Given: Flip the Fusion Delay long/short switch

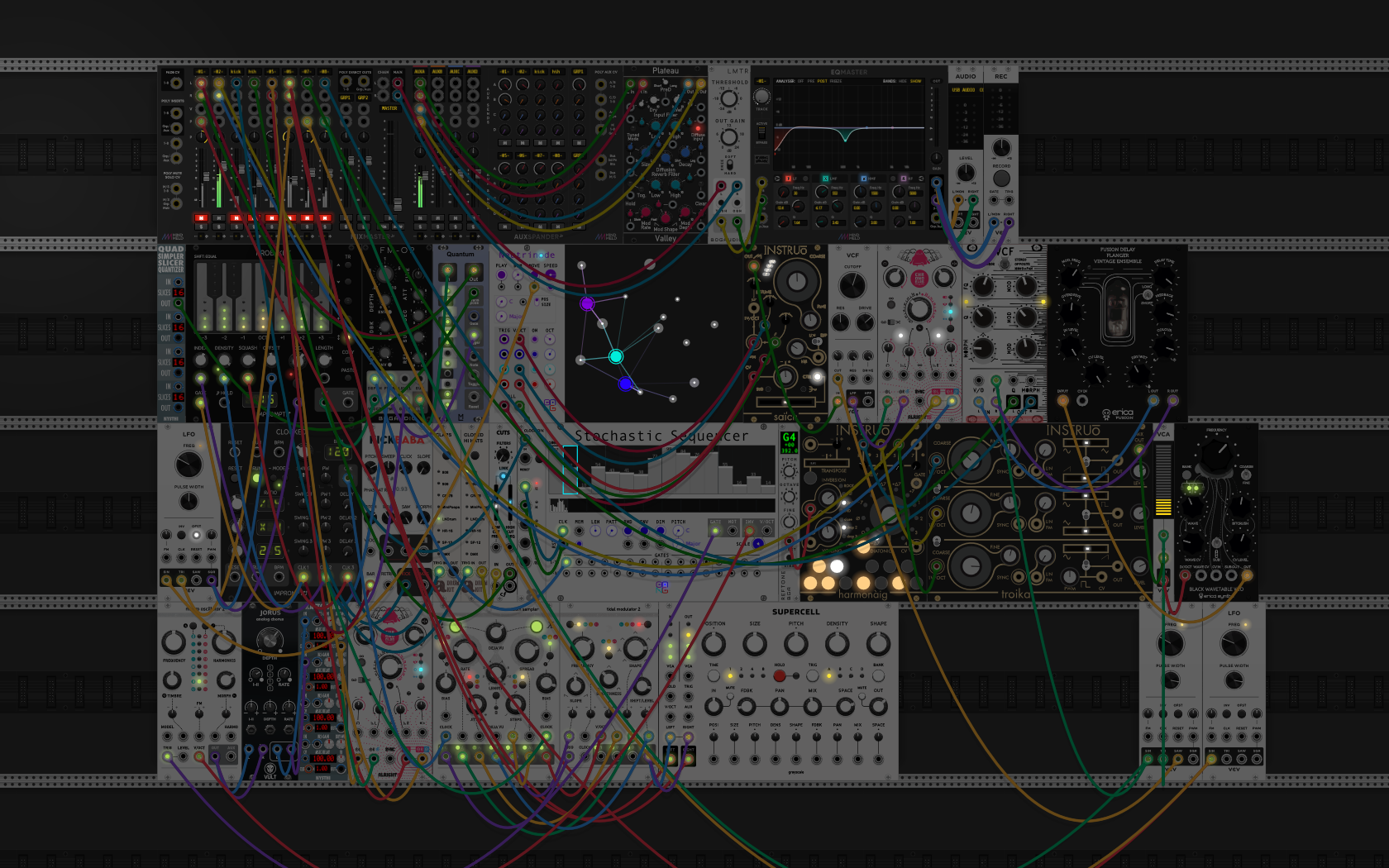Looking at the screenshot, I should click(1146, 294).
